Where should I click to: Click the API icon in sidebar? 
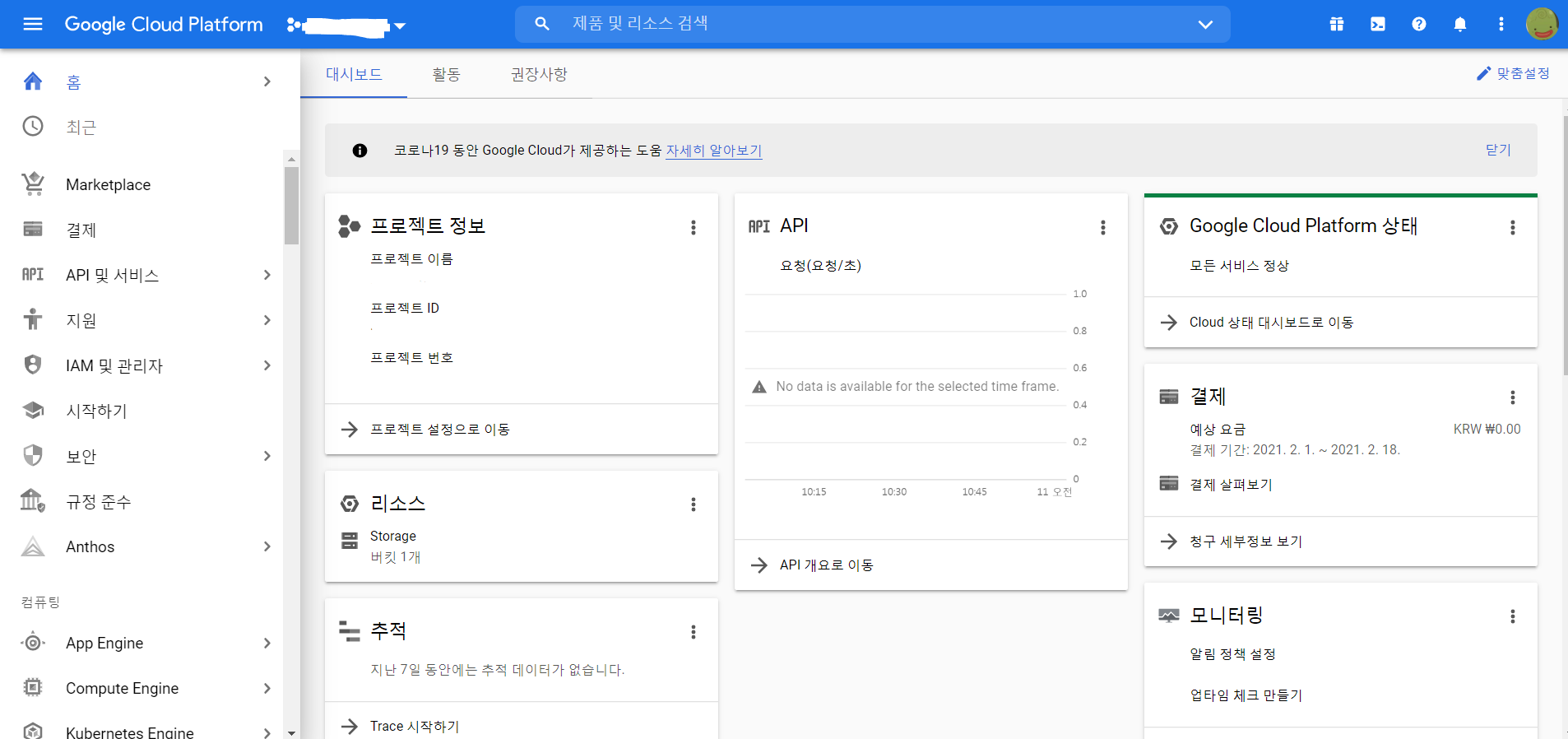tap(33, 274)
